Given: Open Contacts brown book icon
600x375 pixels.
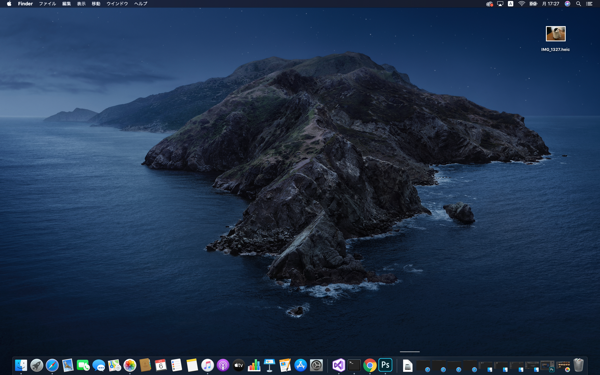Looking at the screenshot, I should [x=145, y=365].
